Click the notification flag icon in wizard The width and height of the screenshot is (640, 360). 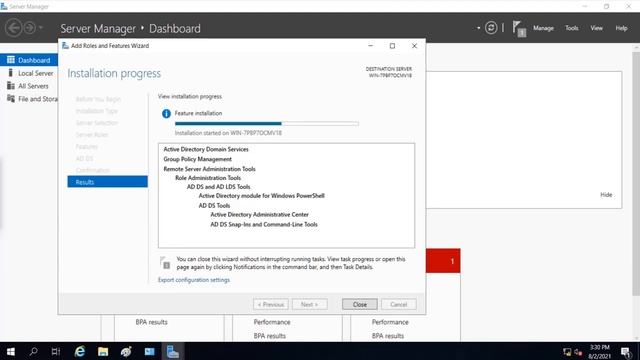[165, 262]
